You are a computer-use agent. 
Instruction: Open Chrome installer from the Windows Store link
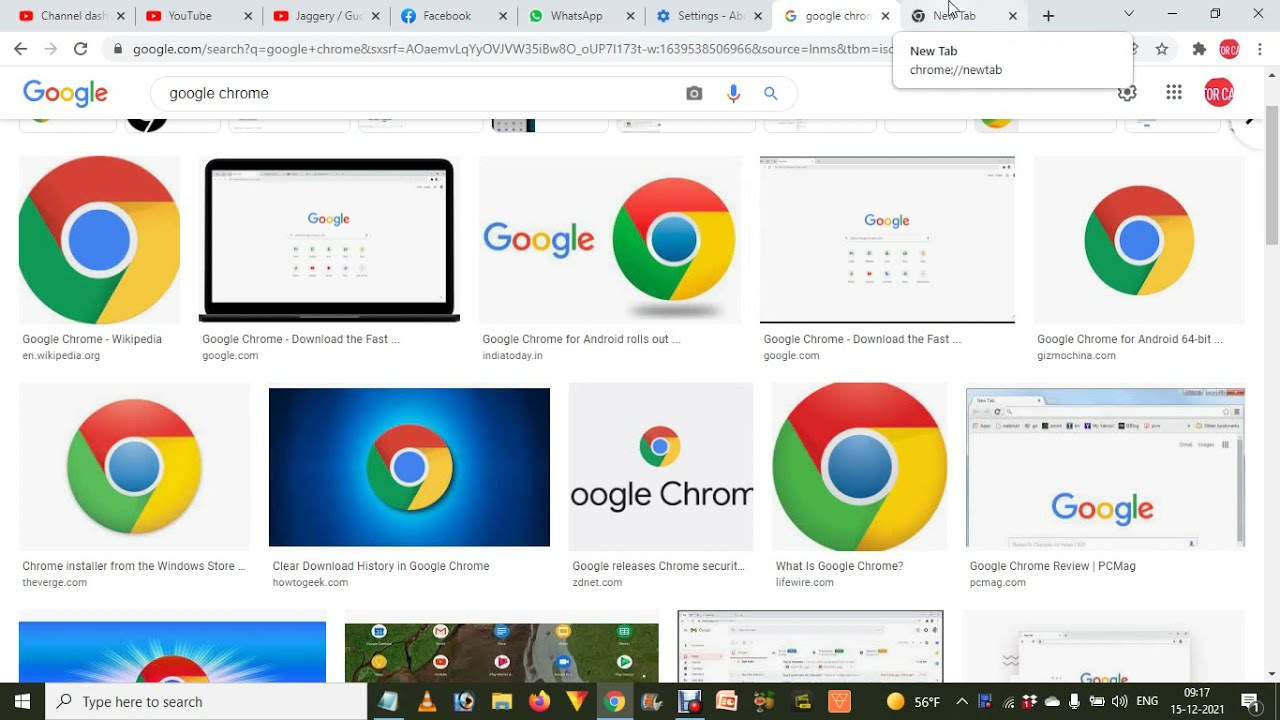(x=133, y=566)
